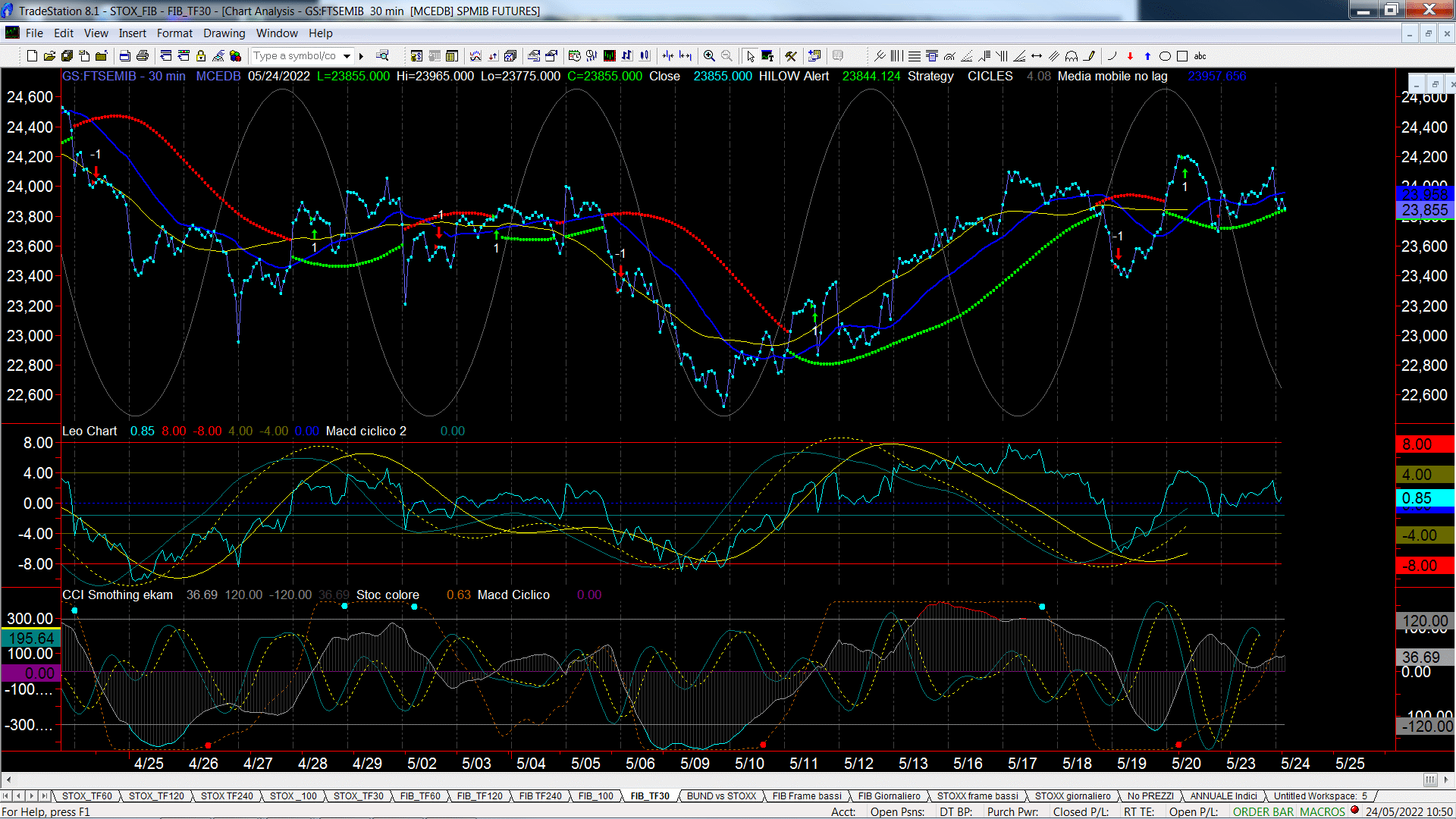Open the View menu
The width and height of the screenshot is (1456, 819).
(x=96, y=33)
